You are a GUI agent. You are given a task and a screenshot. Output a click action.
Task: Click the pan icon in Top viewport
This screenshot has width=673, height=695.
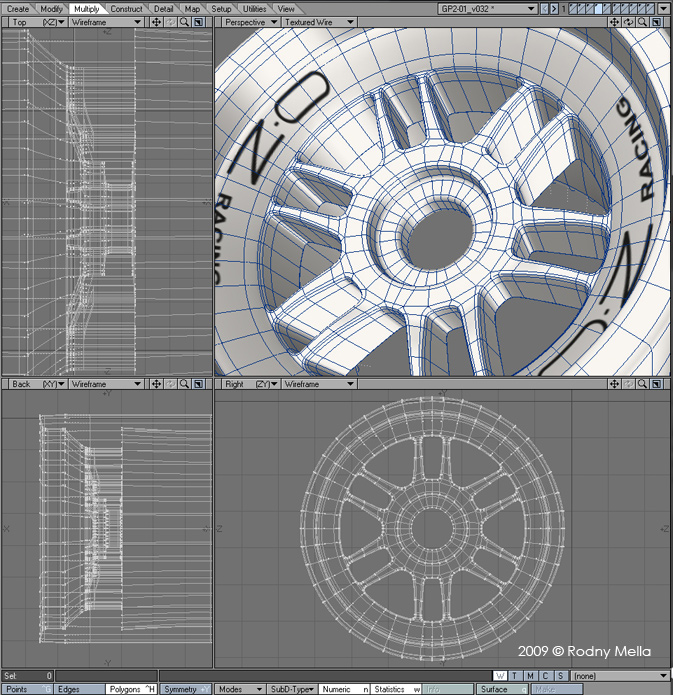[x=156, y=22]
